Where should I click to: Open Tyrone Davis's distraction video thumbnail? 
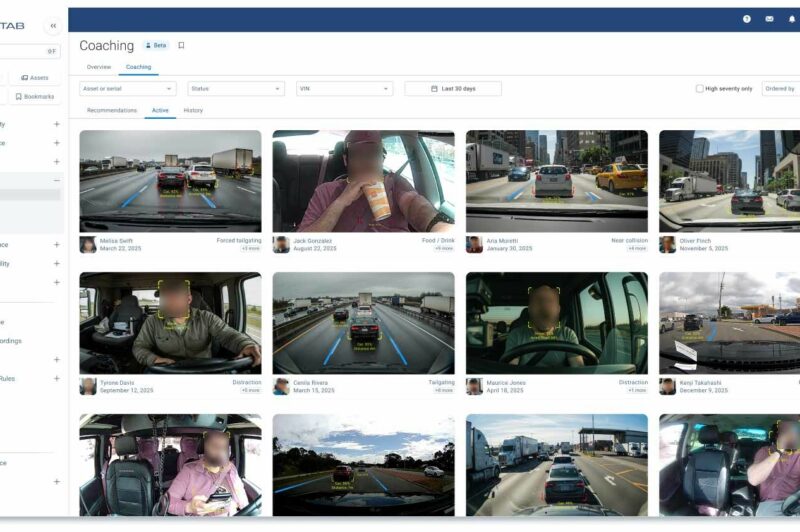coord(170,323)
